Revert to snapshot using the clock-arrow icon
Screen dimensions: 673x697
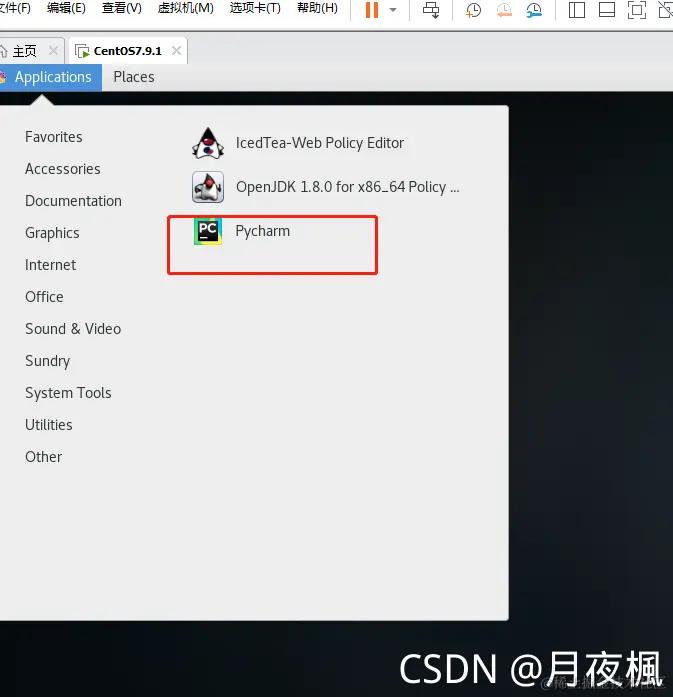504,10
